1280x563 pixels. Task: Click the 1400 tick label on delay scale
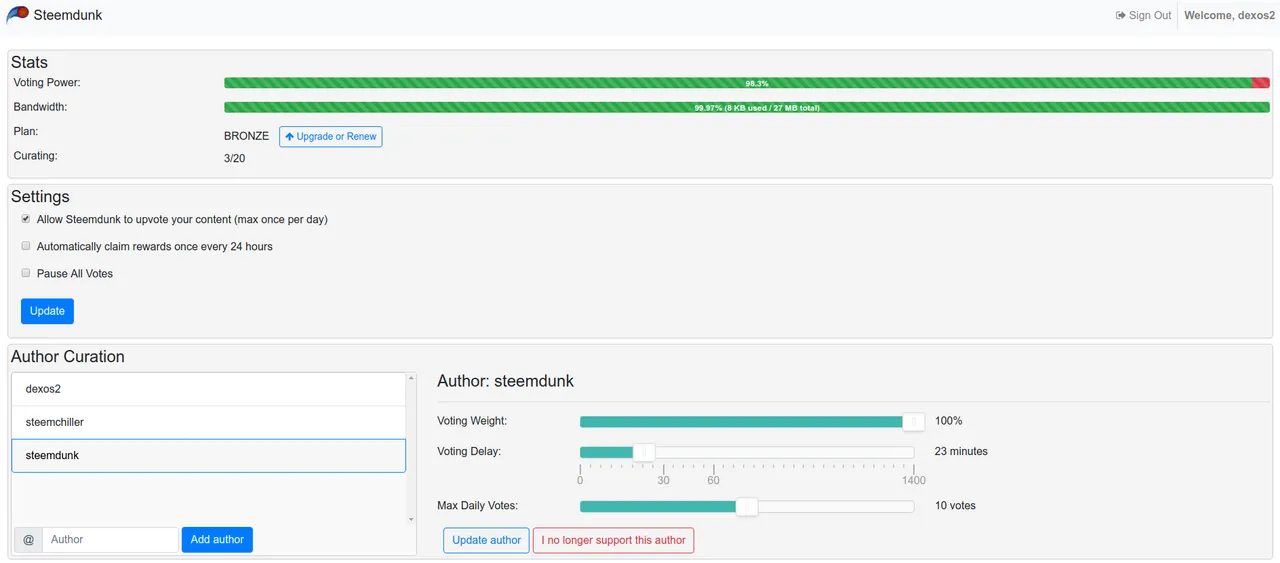[913, 481]
